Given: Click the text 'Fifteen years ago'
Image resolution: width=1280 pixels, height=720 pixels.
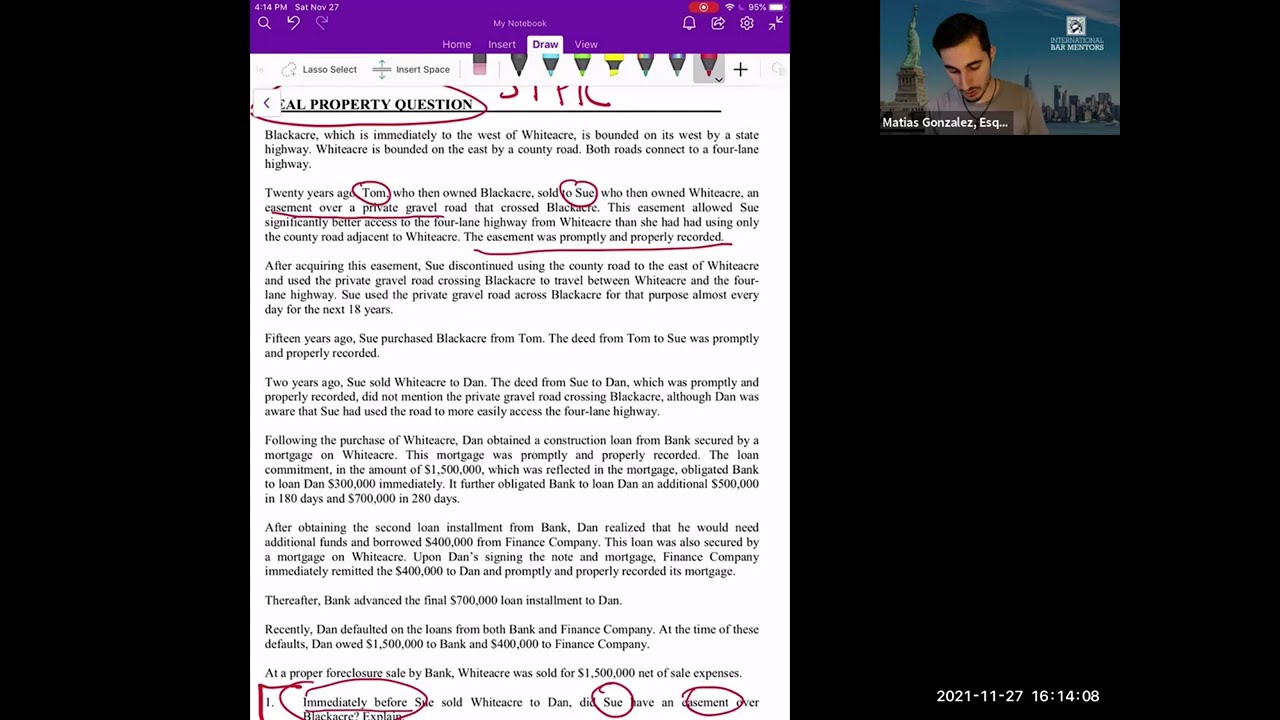Looking at the screenshot, I should point(310,339).
